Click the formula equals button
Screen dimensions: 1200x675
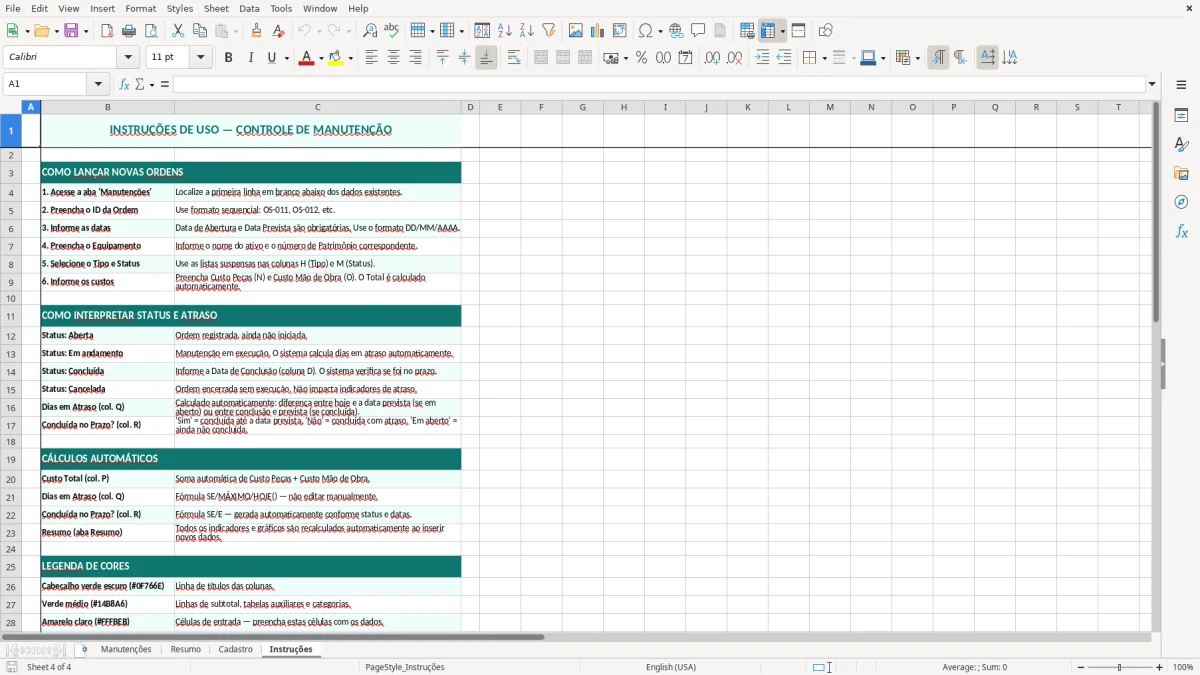coord(165,84)
